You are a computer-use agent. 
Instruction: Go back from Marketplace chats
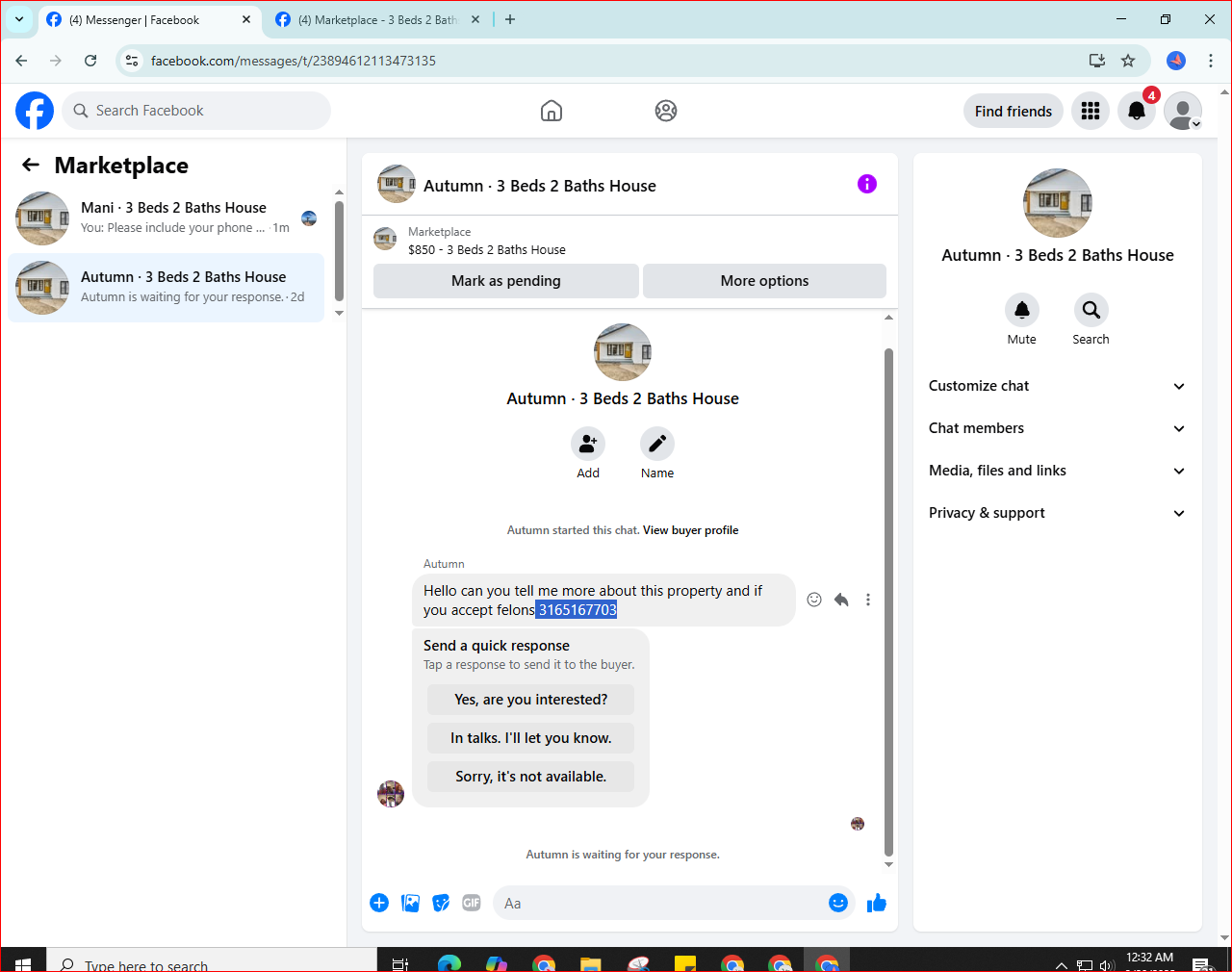(31, 165)
